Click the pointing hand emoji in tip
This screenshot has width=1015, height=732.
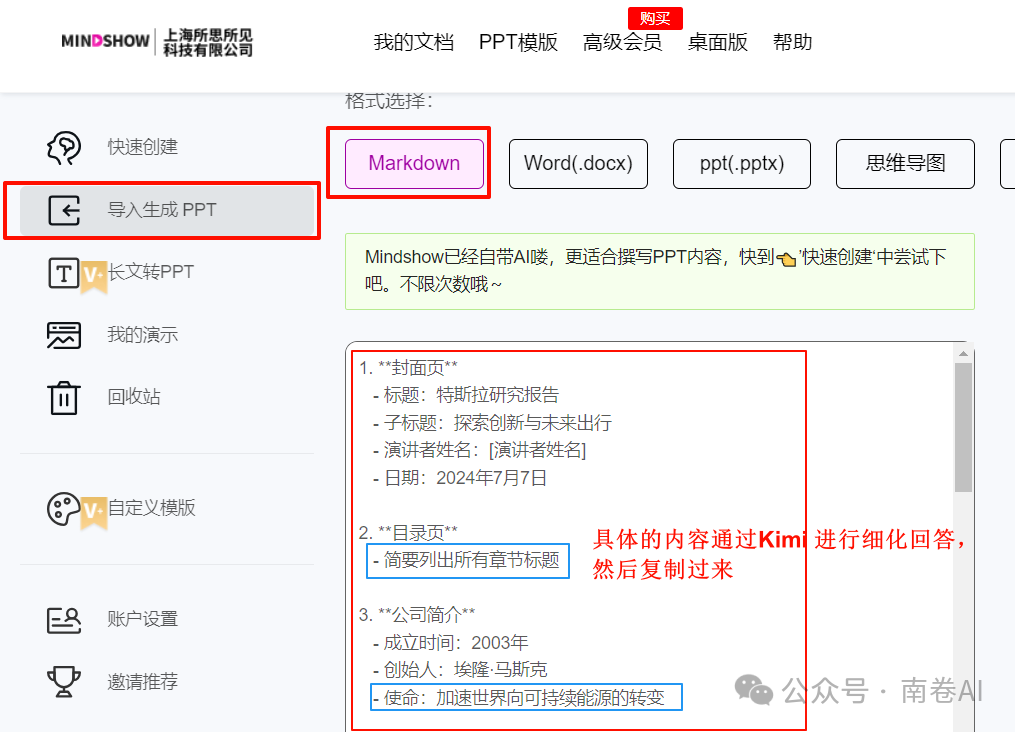786,260
